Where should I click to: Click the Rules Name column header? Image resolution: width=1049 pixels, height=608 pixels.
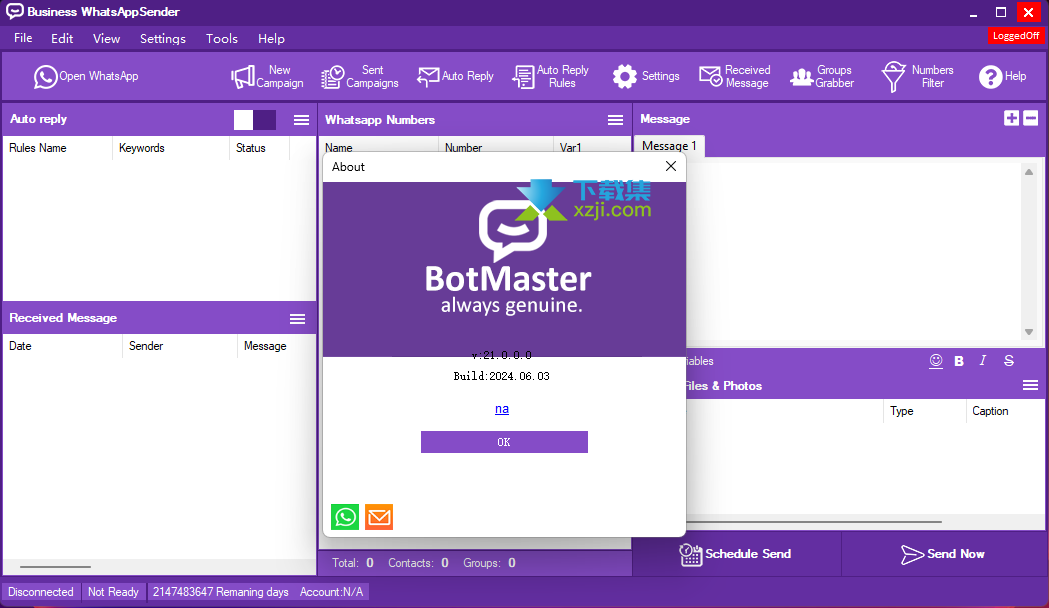[58, 148]
